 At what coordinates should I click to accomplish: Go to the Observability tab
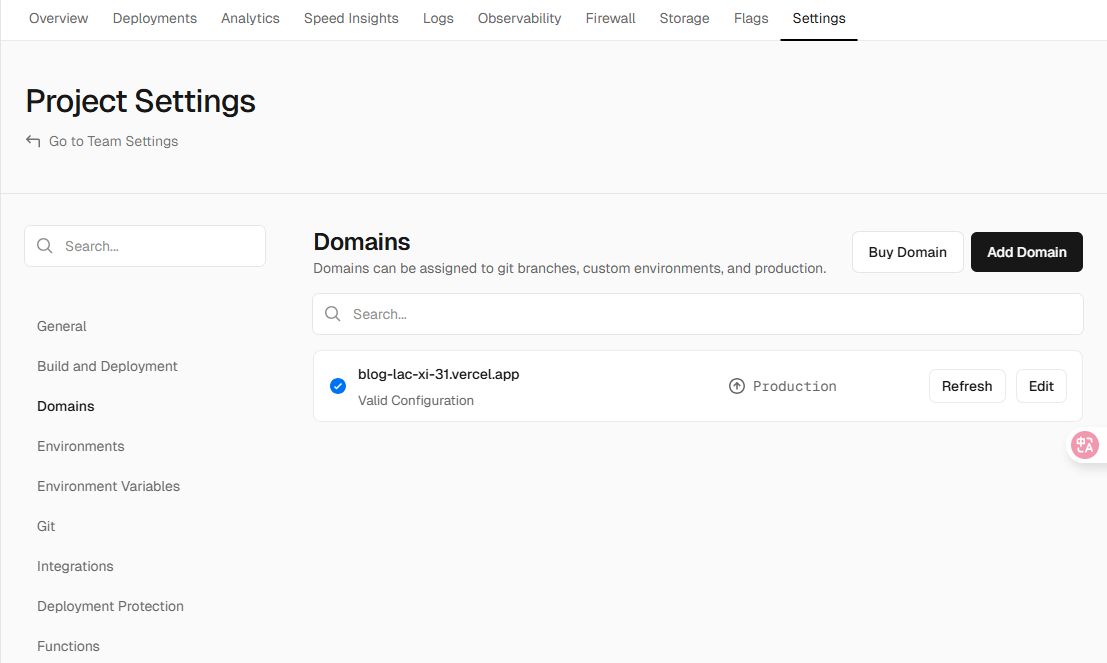(x=519, y=18)
